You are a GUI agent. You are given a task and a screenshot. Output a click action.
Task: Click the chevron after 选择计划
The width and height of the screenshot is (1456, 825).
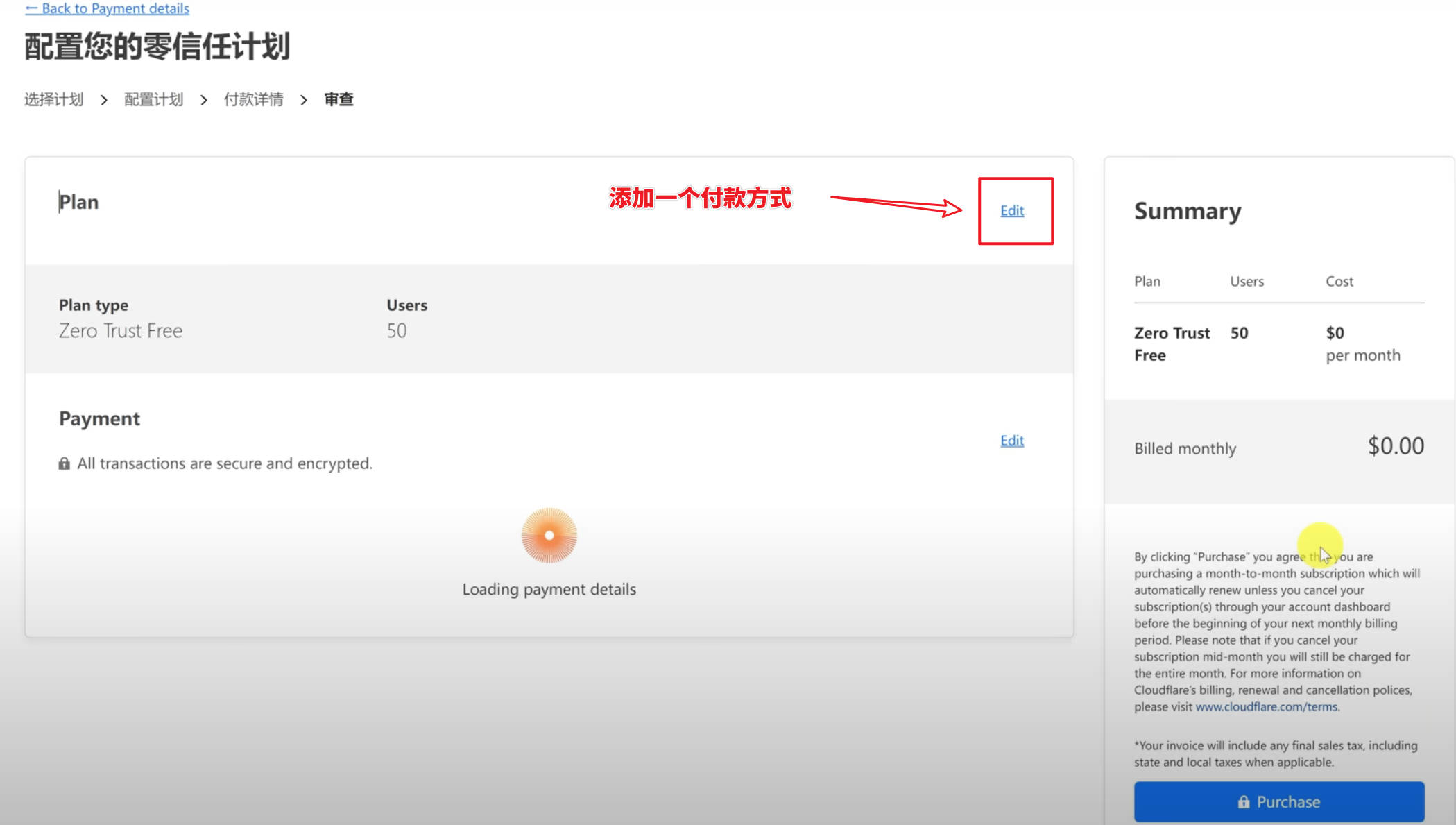click(104, 100)
